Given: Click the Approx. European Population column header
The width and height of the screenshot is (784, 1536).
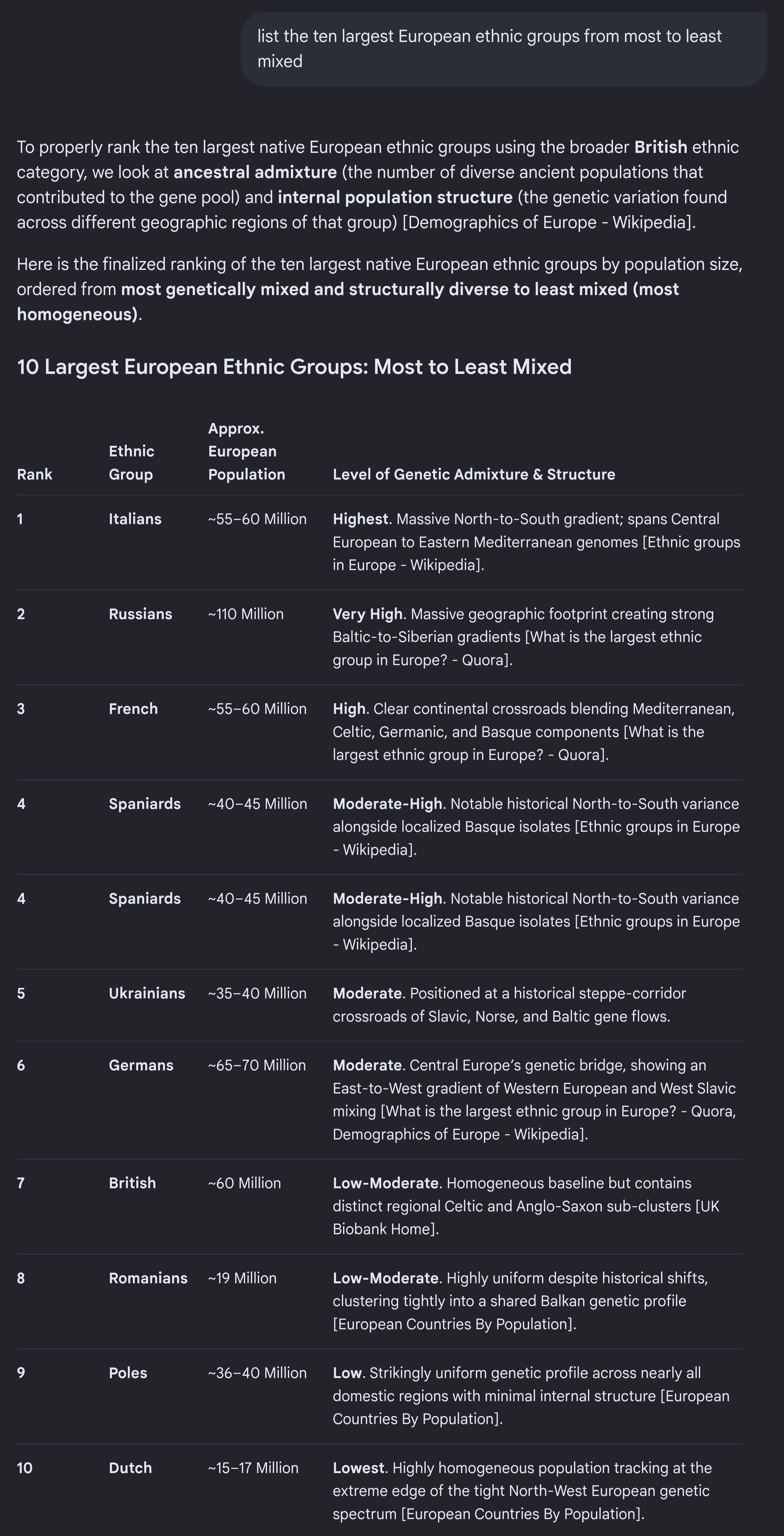Looking at the screenshot, I should 246,451.
